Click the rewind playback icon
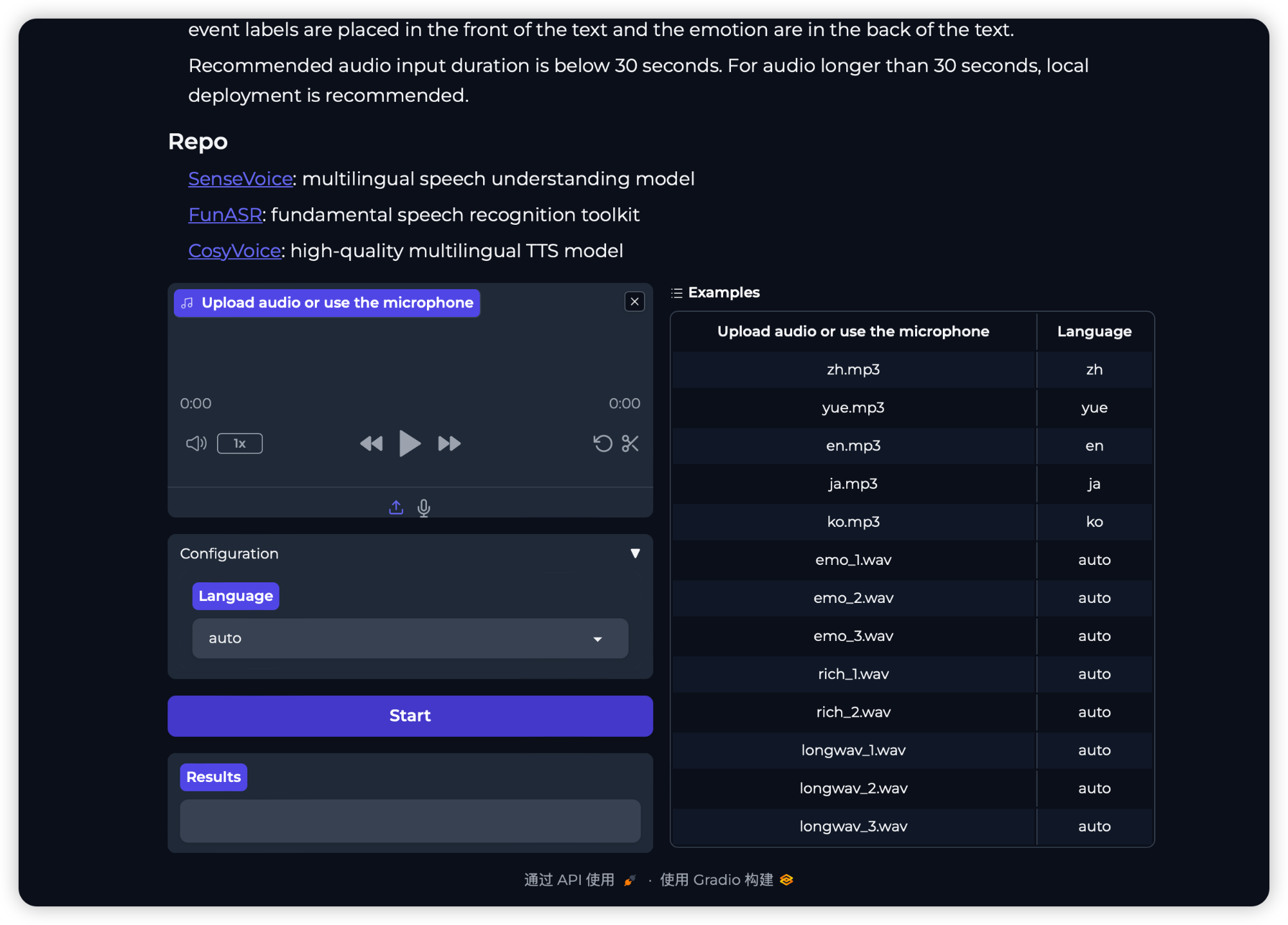 pyautogui.click(x=371, y=443)
